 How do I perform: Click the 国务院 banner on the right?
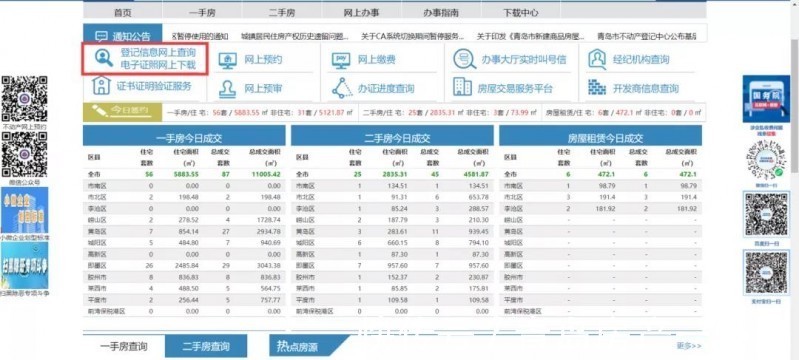pyautogui.click(x=766, y=99)
